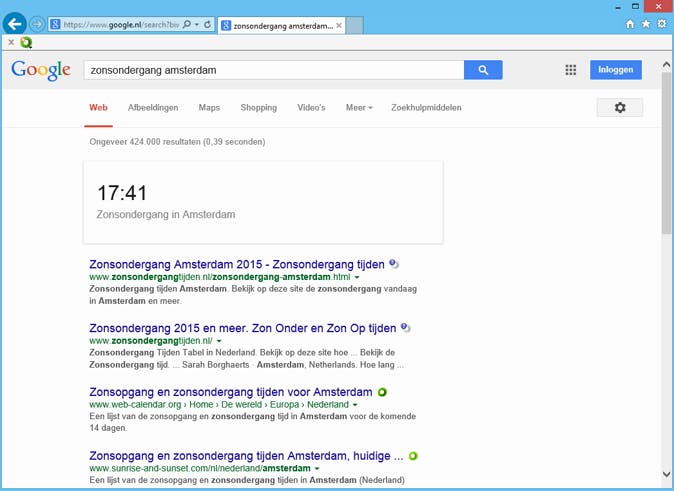Viewport: 674px width, 491px height.
Task: Click the browser Home icon
Action: (x=630, y=24)
